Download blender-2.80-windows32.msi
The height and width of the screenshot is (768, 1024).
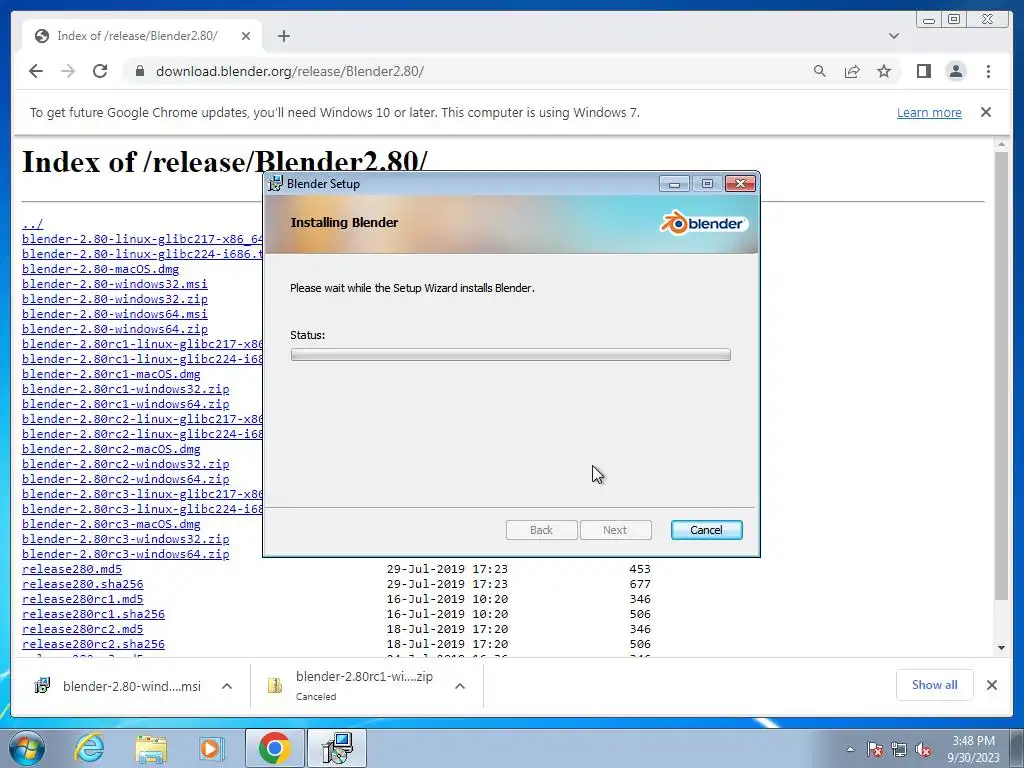click(114, 284)
